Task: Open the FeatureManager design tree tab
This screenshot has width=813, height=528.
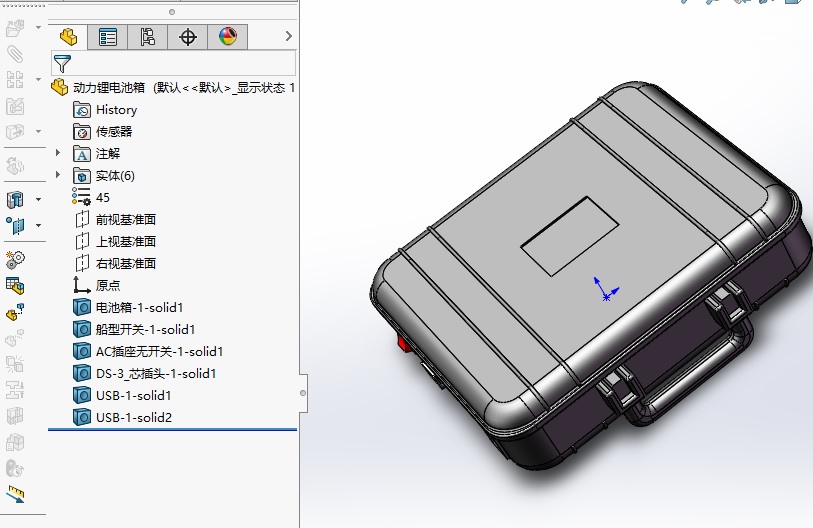Action: point(68,37)
